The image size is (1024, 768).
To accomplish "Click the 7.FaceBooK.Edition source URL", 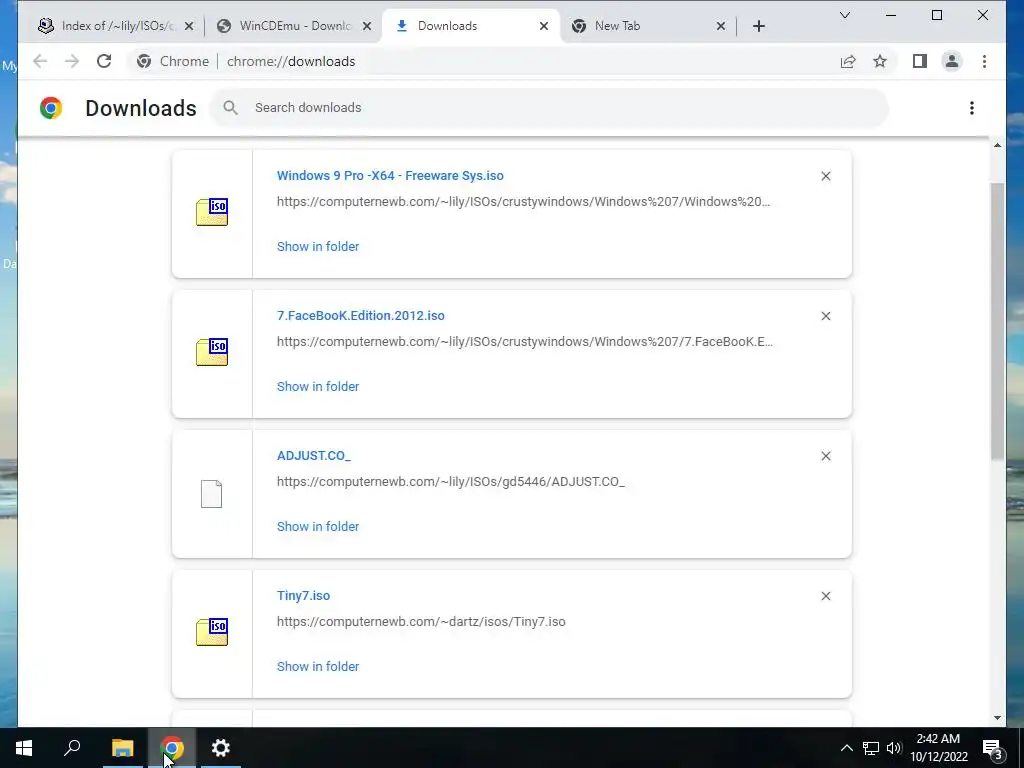I will pos(524,342).
